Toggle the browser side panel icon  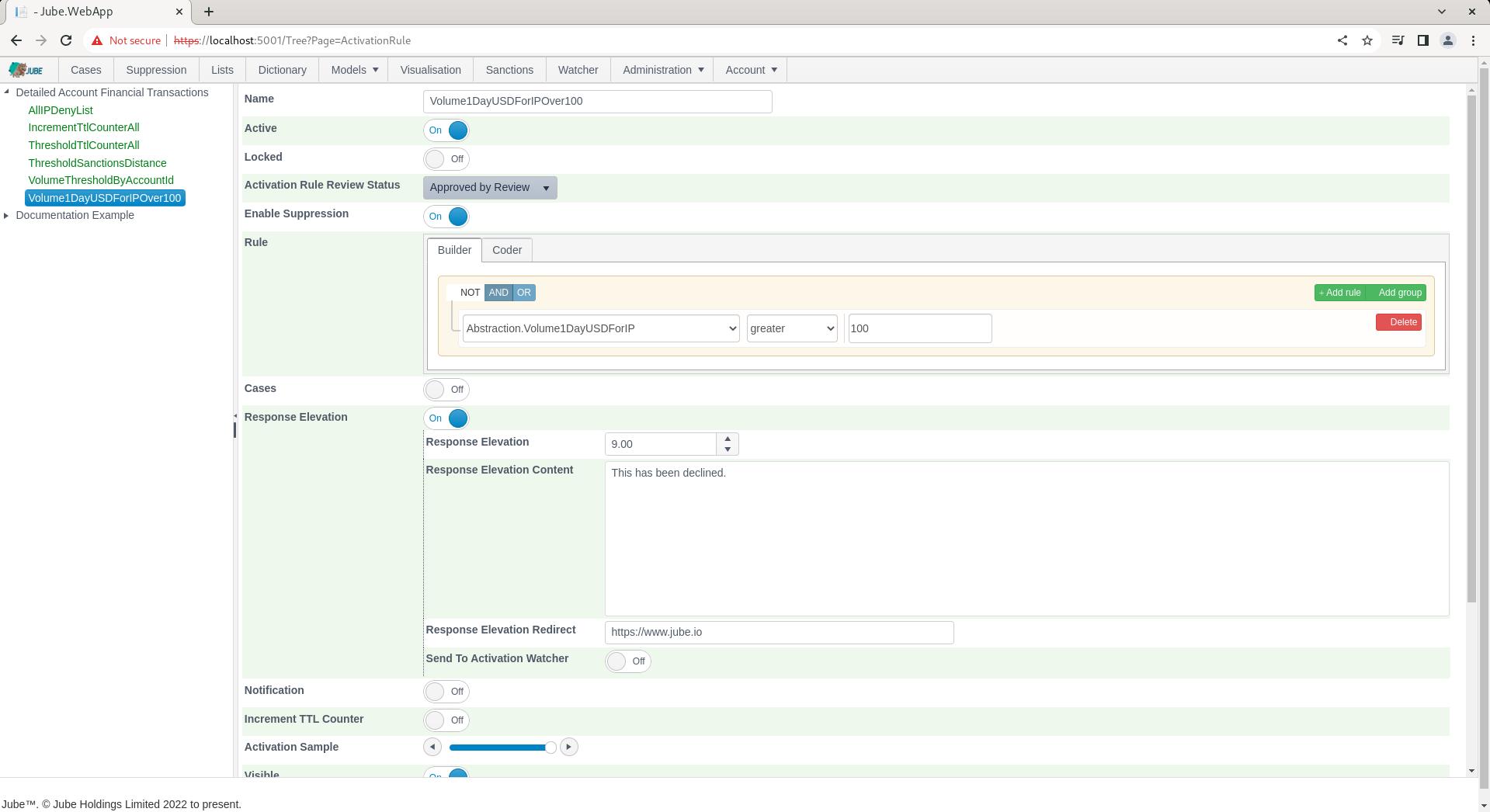[x=1423, y=40]
